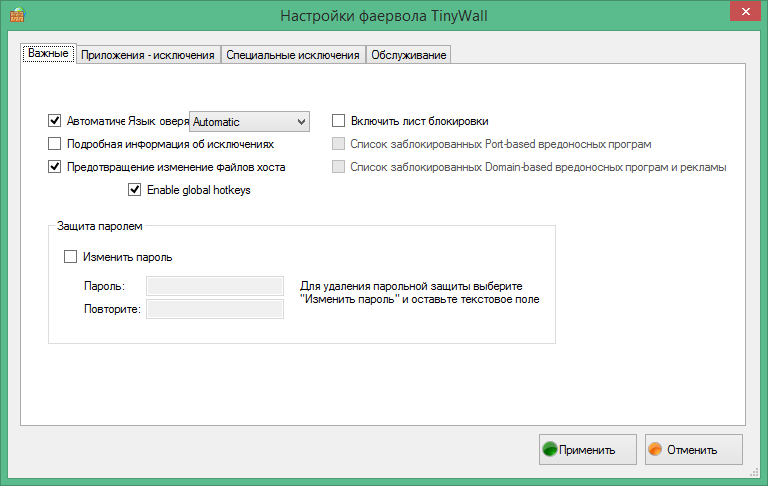768x486 pixels.
Task: Tick the Изменить пароль checkbox
Action: click(x=71, y=257)
